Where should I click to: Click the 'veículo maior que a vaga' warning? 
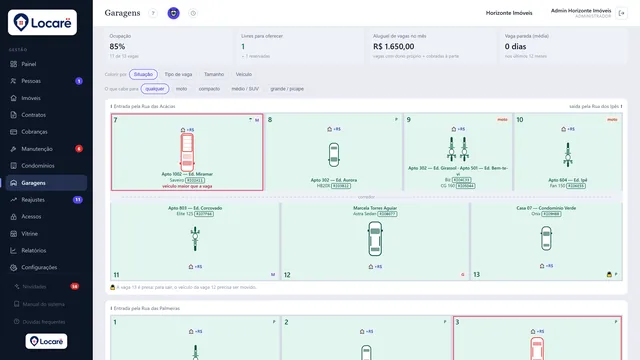[187, 186]
